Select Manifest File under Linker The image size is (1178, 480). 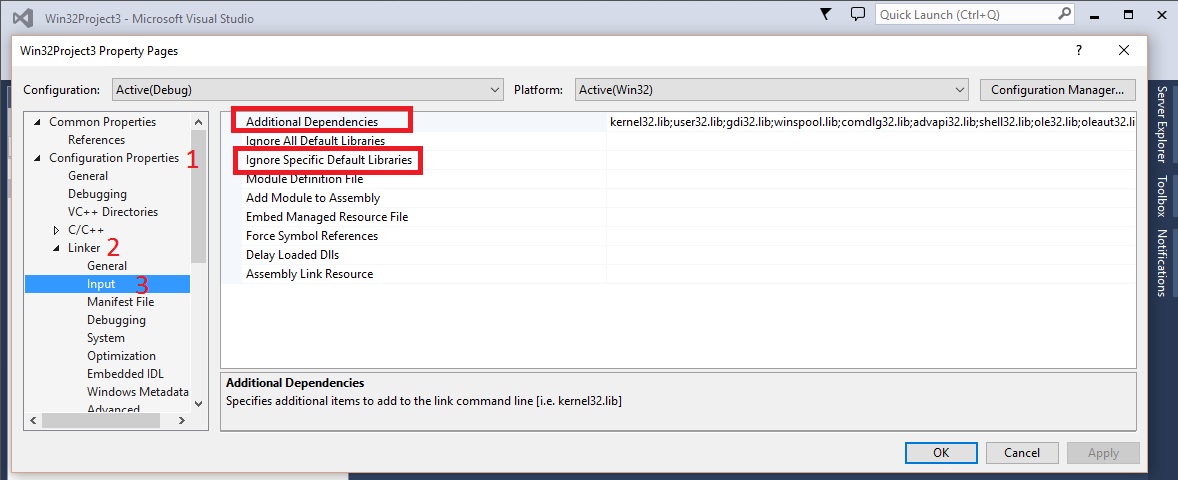coord(120,302)
